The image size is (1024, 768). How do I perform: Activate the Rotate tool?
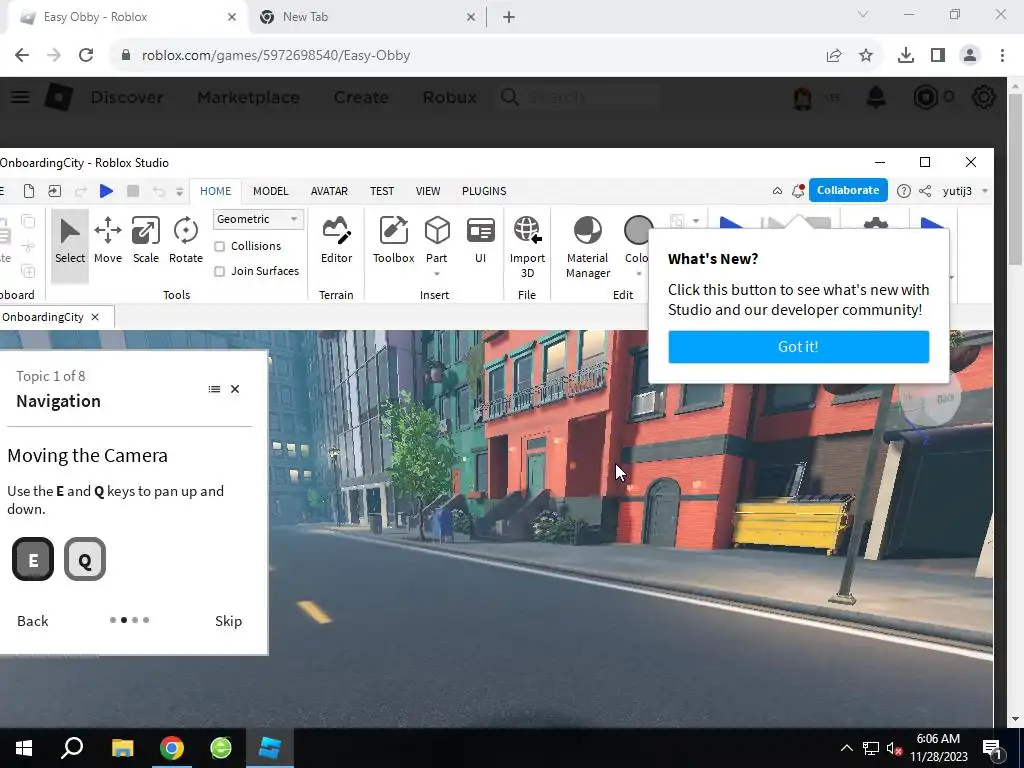(185, 240)
